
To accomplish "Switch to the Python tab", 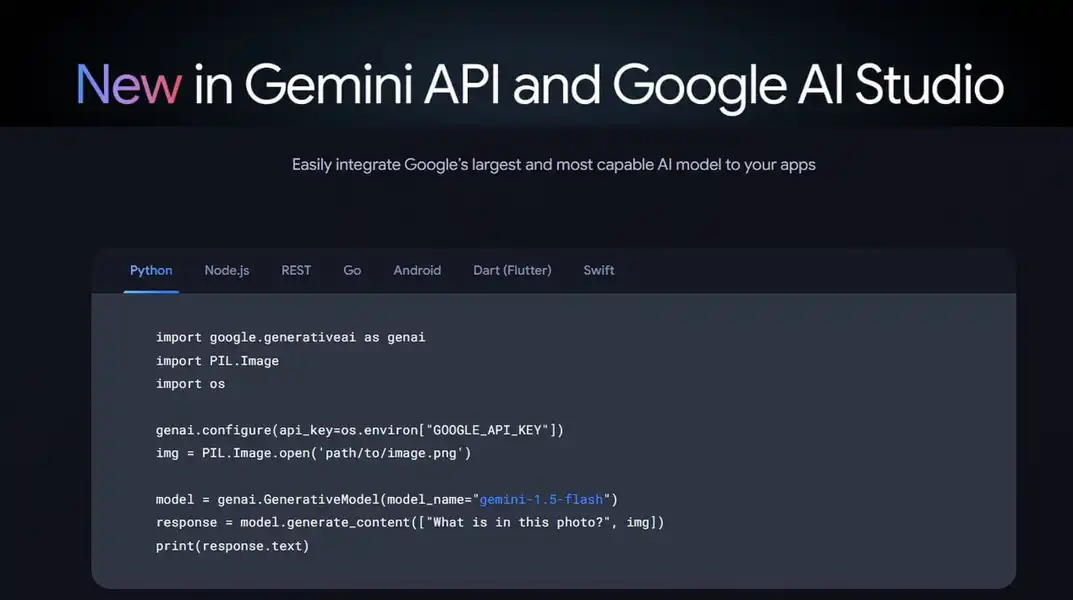I will tap(150, 270).
